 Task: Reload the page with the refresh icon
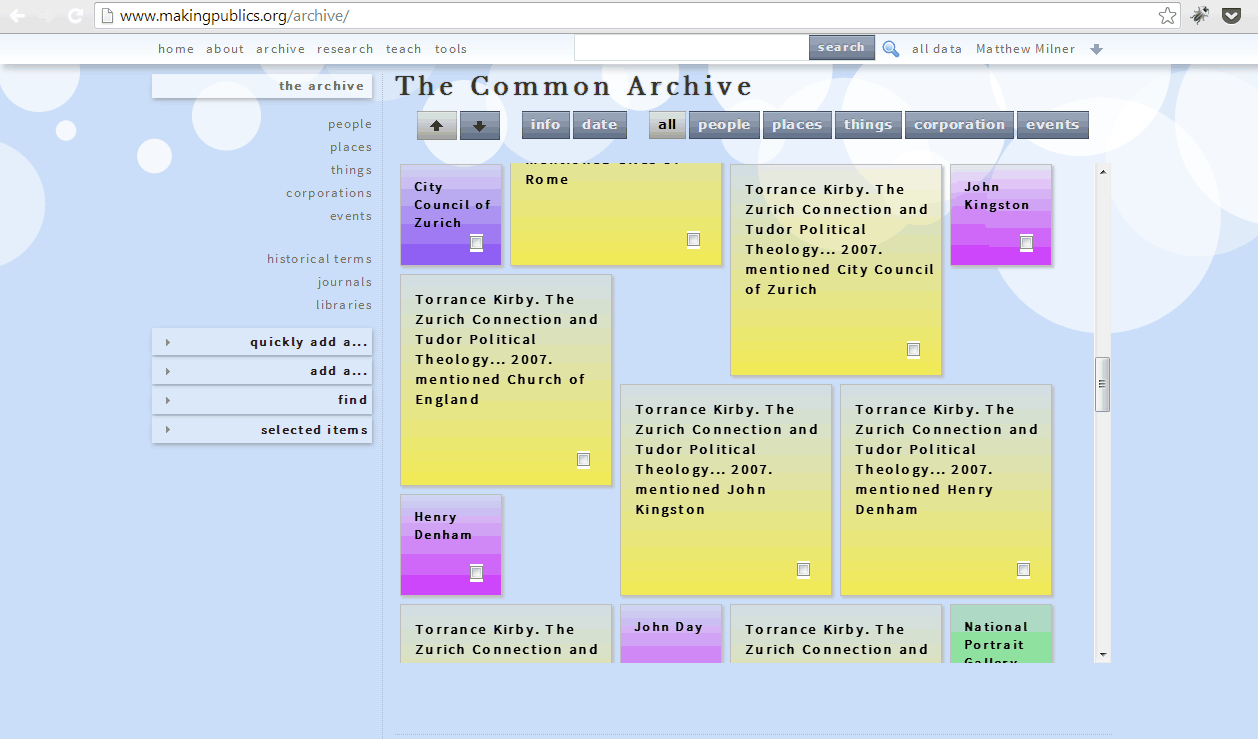point(75,15)
